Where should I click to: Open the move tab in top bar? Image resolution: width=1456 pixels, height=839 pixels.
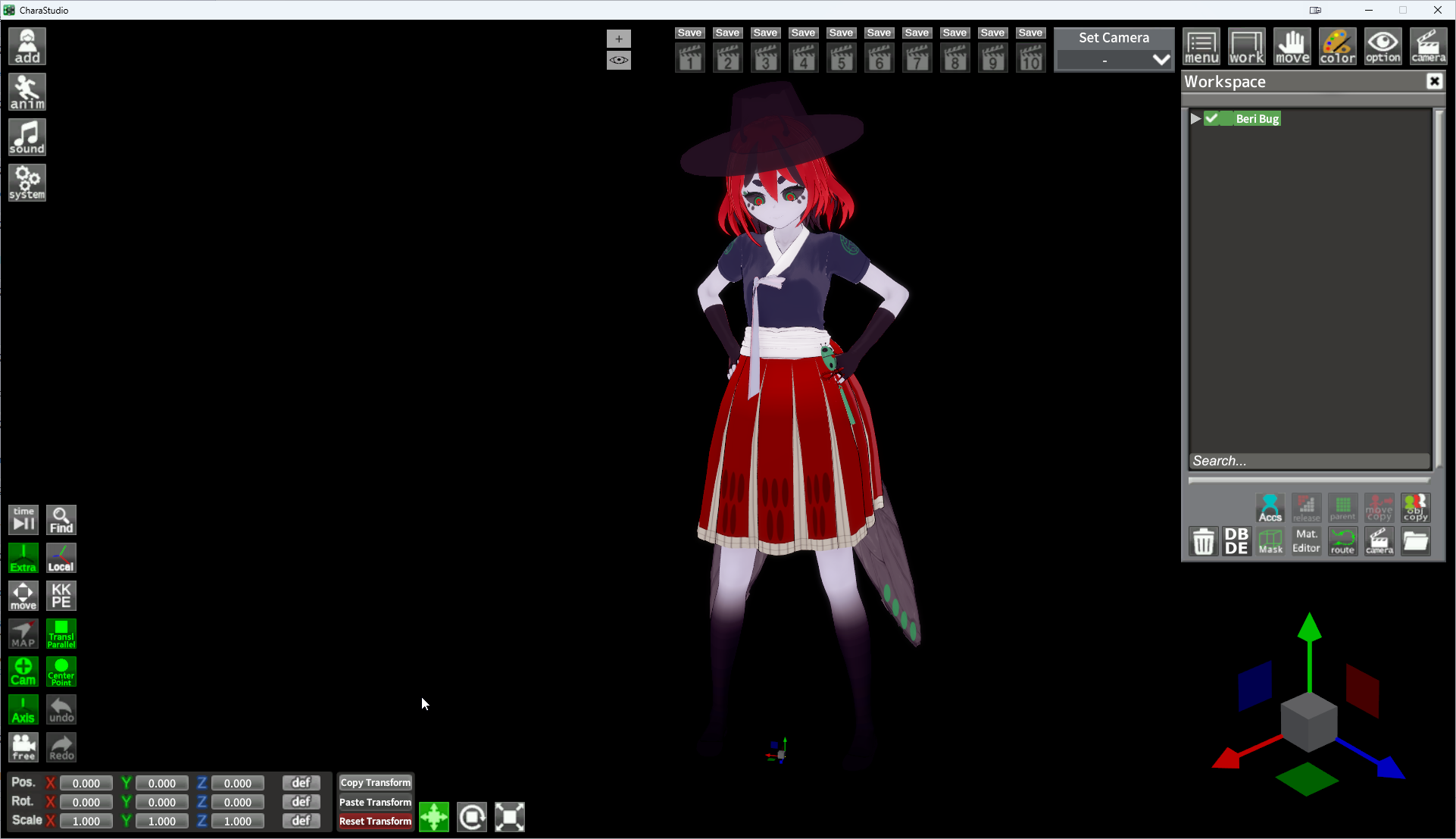[1292, 46]
